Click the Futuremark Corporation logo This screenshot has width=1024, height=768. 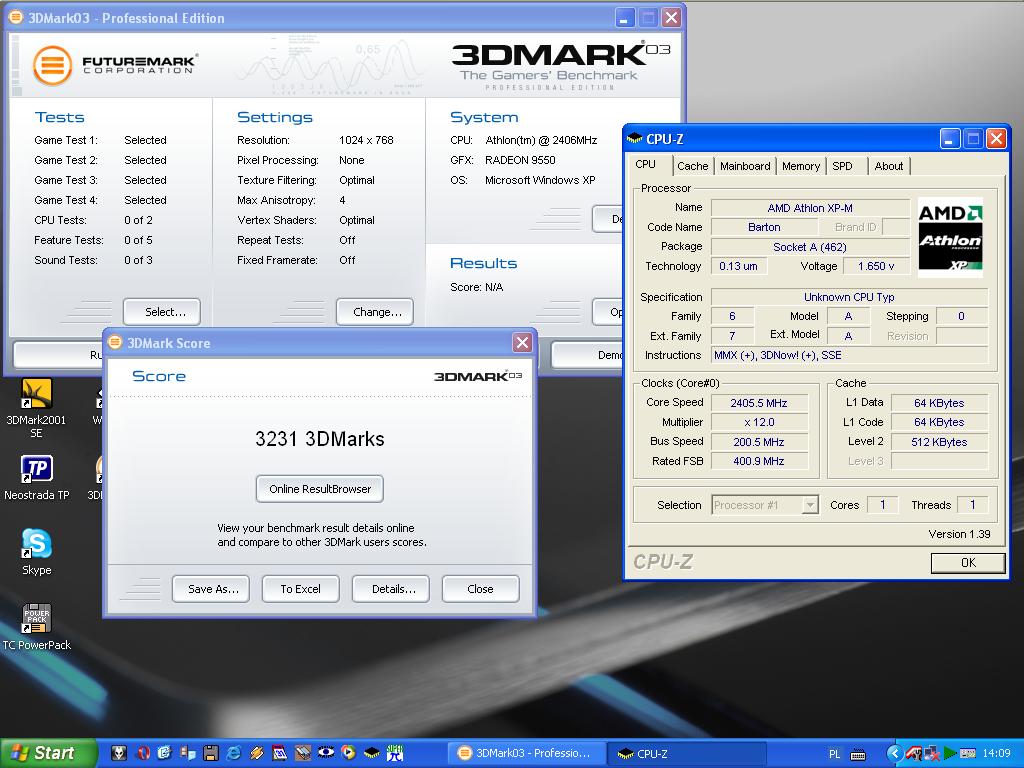pyautogui.click(x=115, y=65)
